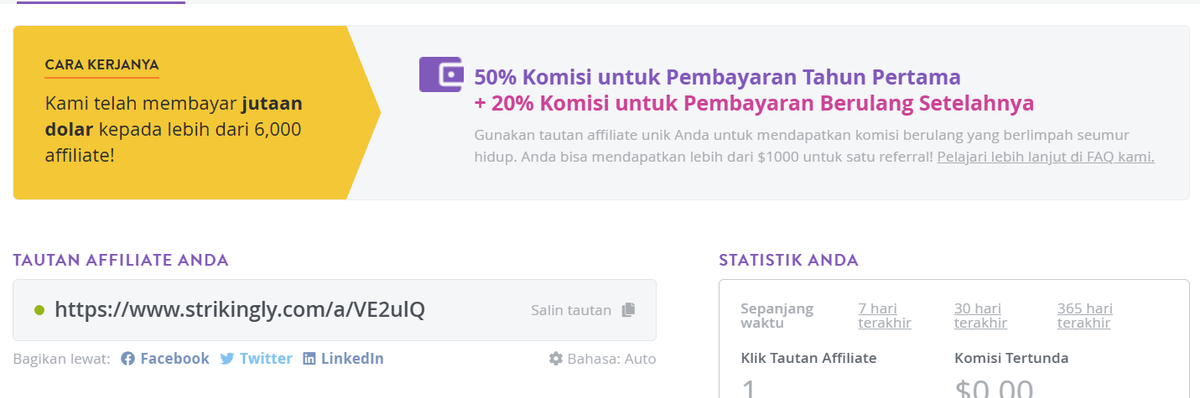
Task: Click the Klik Tautan Affiliate label
Action: click(808, 357)
